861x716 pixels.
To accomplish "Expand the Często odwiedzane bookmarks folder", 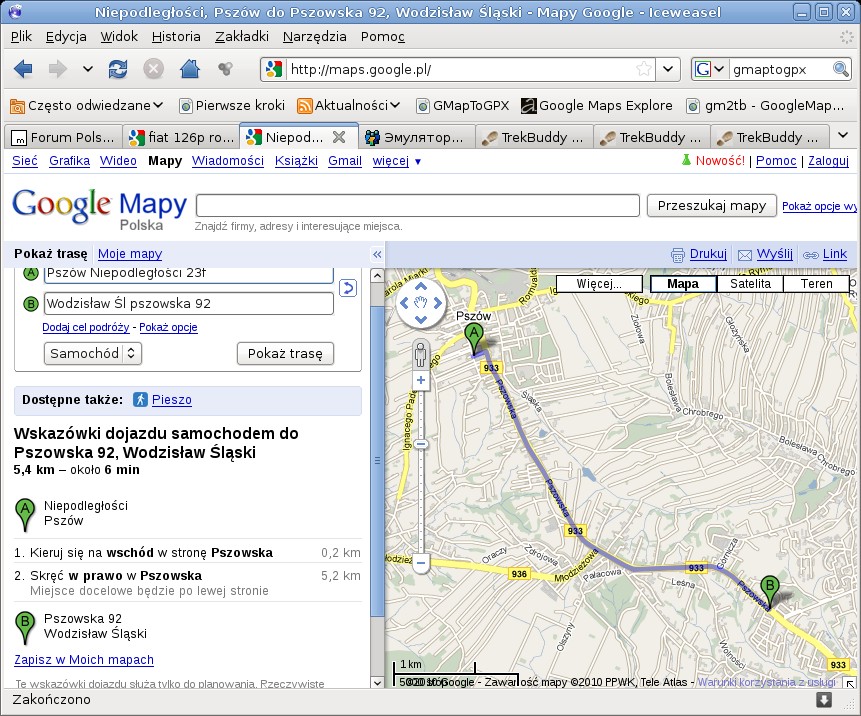I will 87,105.
